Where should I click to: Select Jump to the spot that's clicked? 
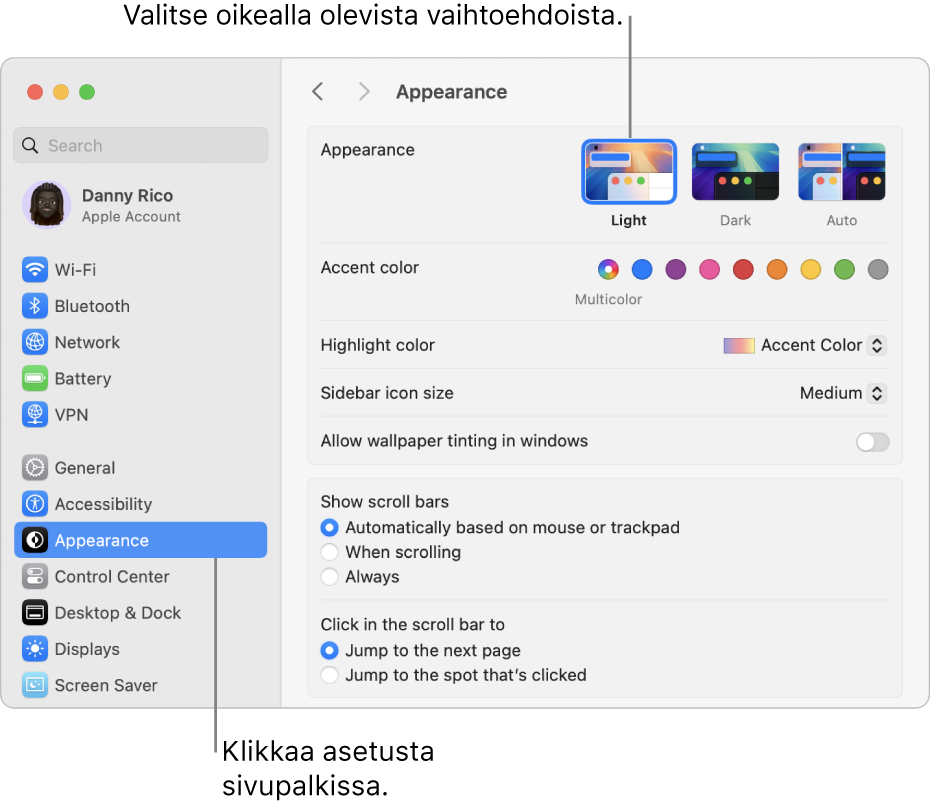click(330, 675)
